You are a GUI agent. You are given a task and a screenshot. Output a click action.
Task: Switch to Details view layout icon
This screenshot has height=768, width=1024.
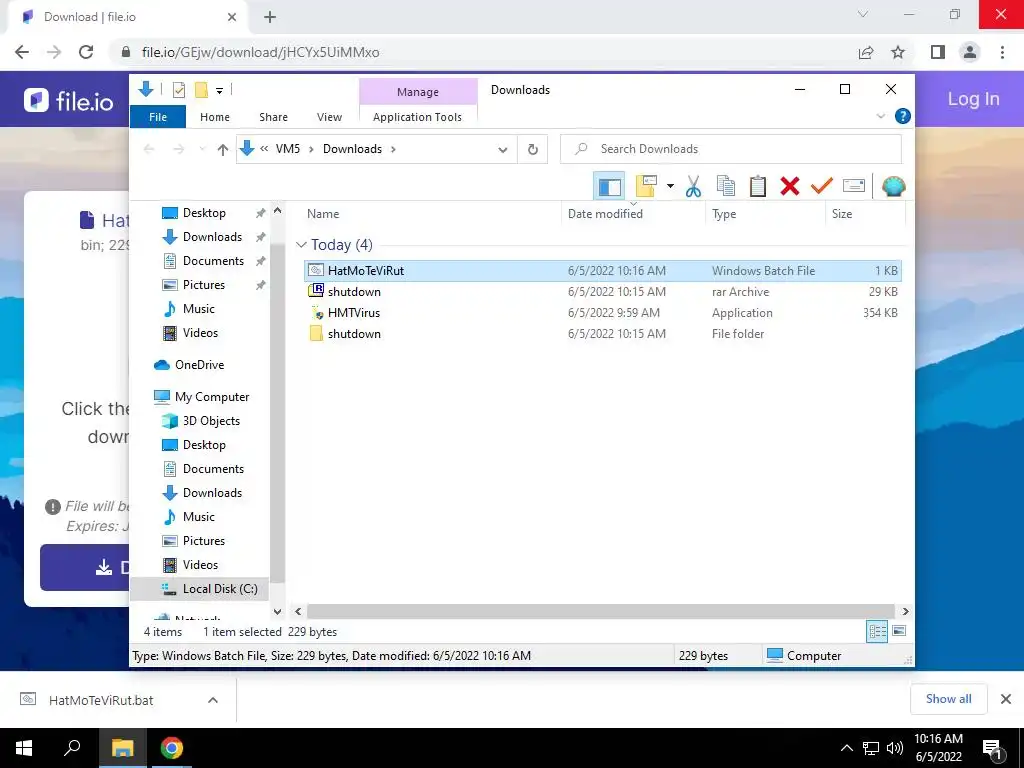coord(877,632)
